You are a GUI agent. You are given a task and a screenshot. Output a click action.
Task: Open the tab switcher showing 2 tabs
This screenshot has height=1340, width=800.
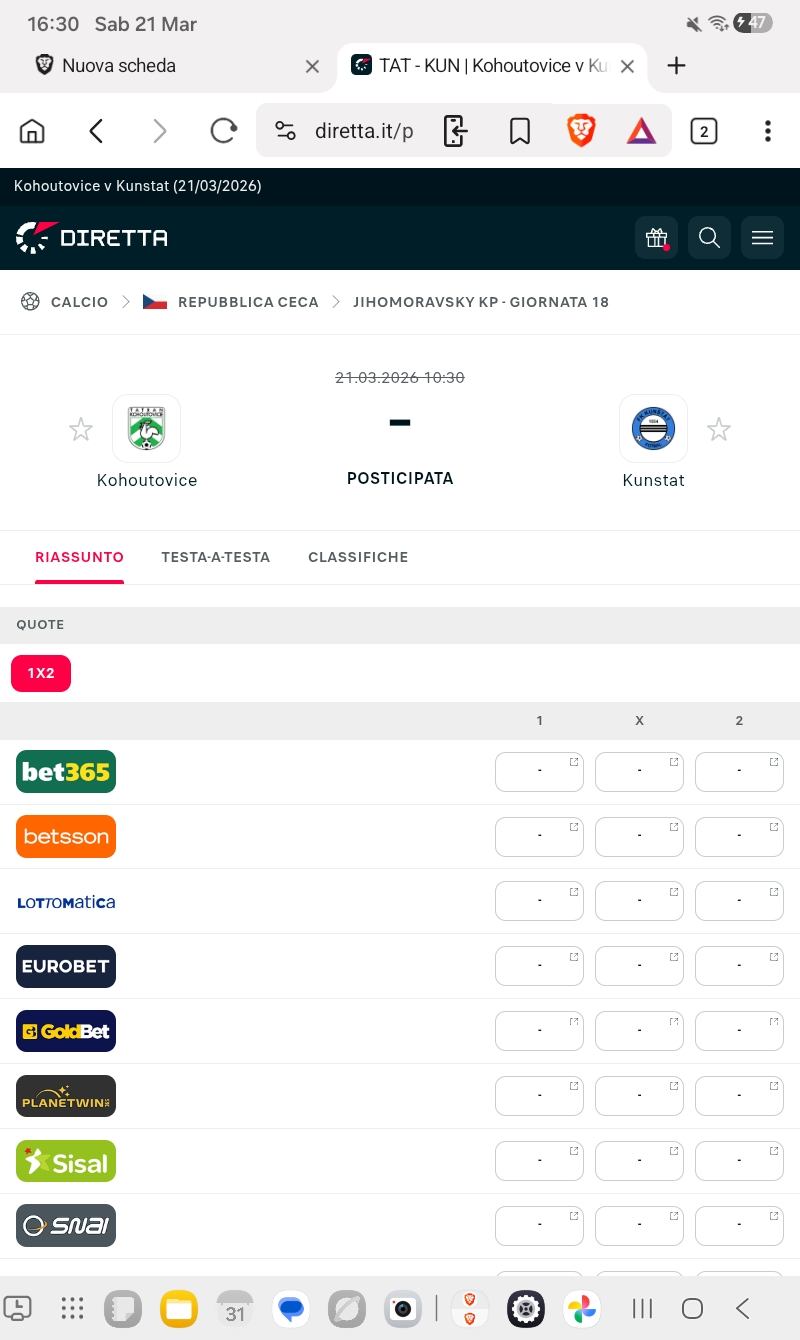(x=704, y=131)
